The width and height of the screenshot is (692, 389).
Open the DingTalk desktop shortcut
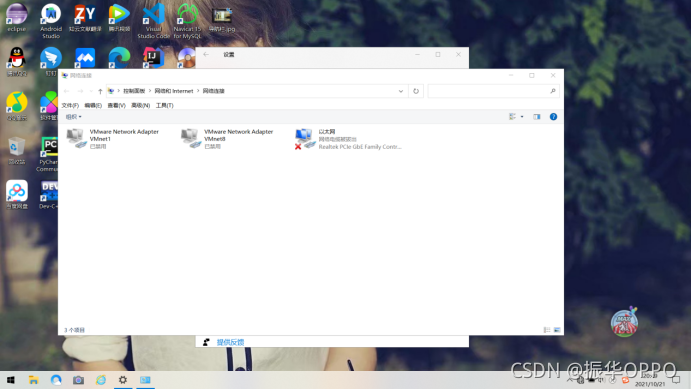(x=51, y=61)
